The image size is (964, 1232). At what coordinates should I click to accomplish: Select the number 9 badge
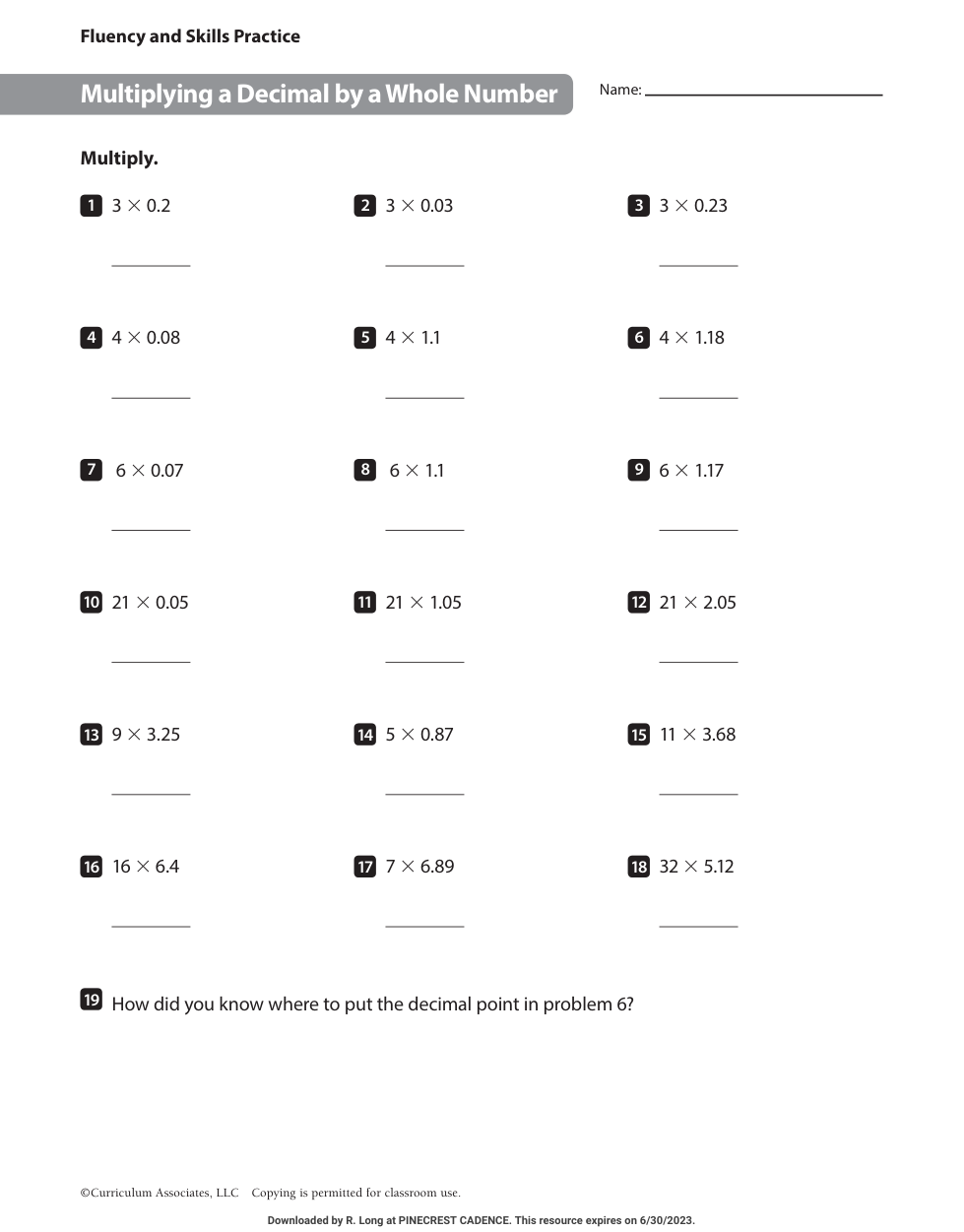[x=638, y=470]
